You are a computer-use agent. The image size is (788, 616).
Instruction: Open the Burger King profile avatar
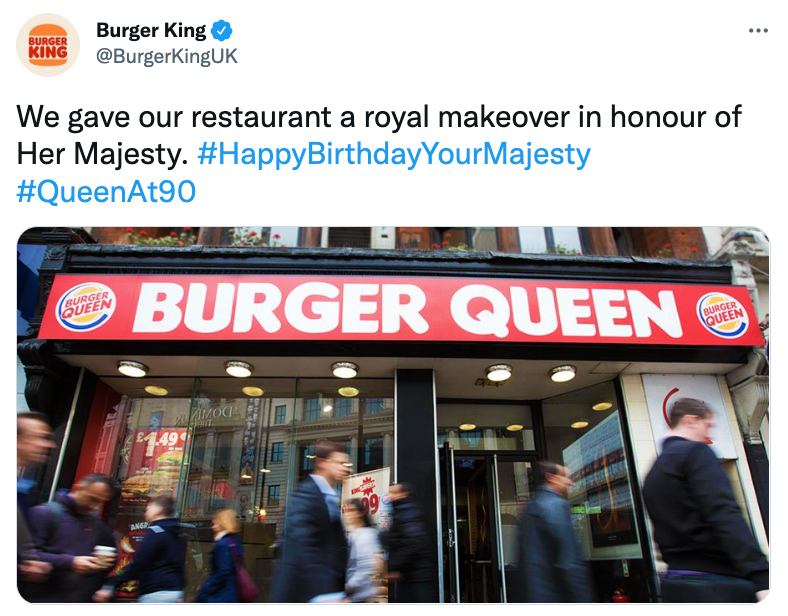(48, 45)
